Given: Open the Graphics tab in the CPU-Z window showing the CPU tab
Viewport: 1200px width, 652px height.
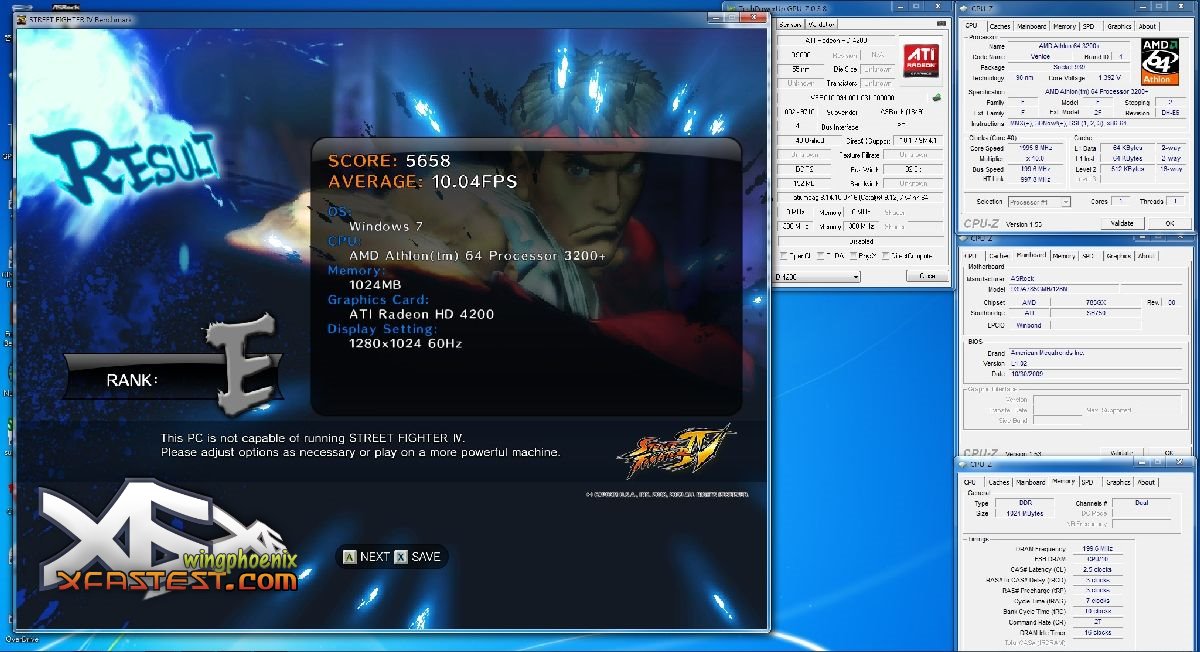Looking at the screenshot, I should [1119, 27].
